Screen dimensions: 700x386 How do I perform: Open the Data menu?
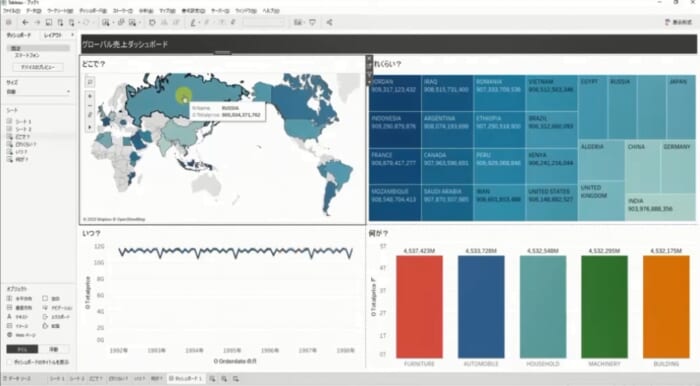coord(33,10)
